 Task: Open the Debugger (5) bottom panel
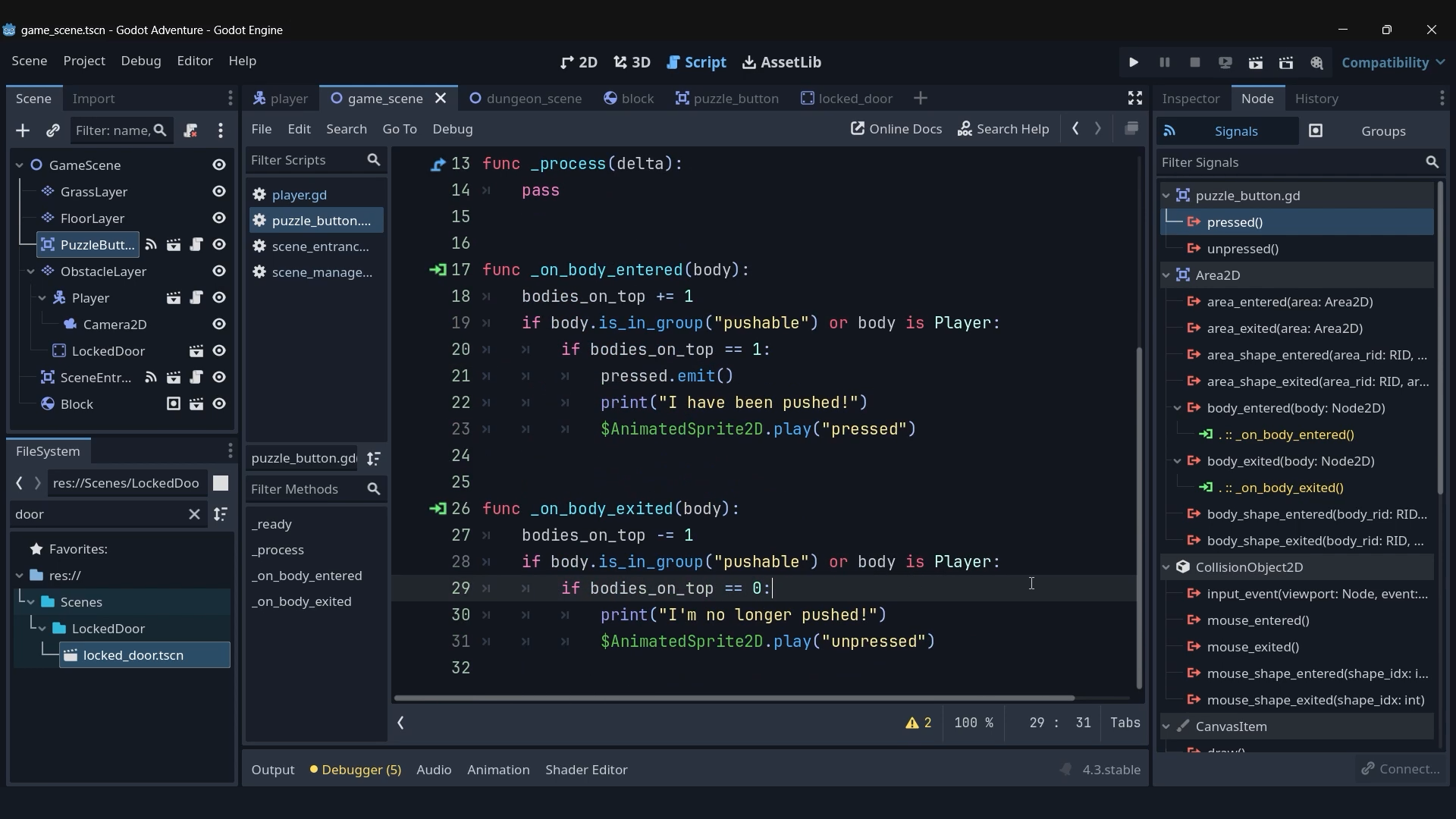356,769
